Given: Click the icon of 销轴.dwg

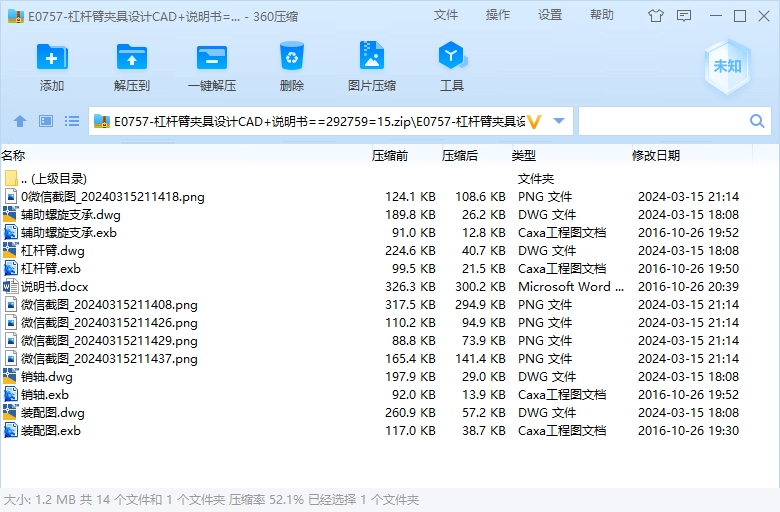Looking at the screenshot, I should 10,376.
